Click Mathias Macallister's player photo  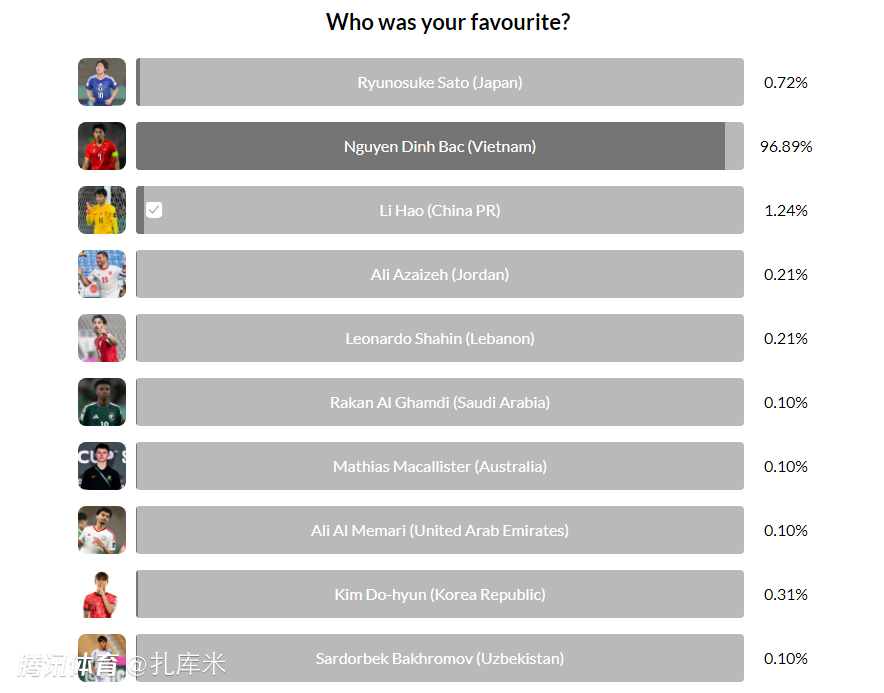click(x=102, y=466)
